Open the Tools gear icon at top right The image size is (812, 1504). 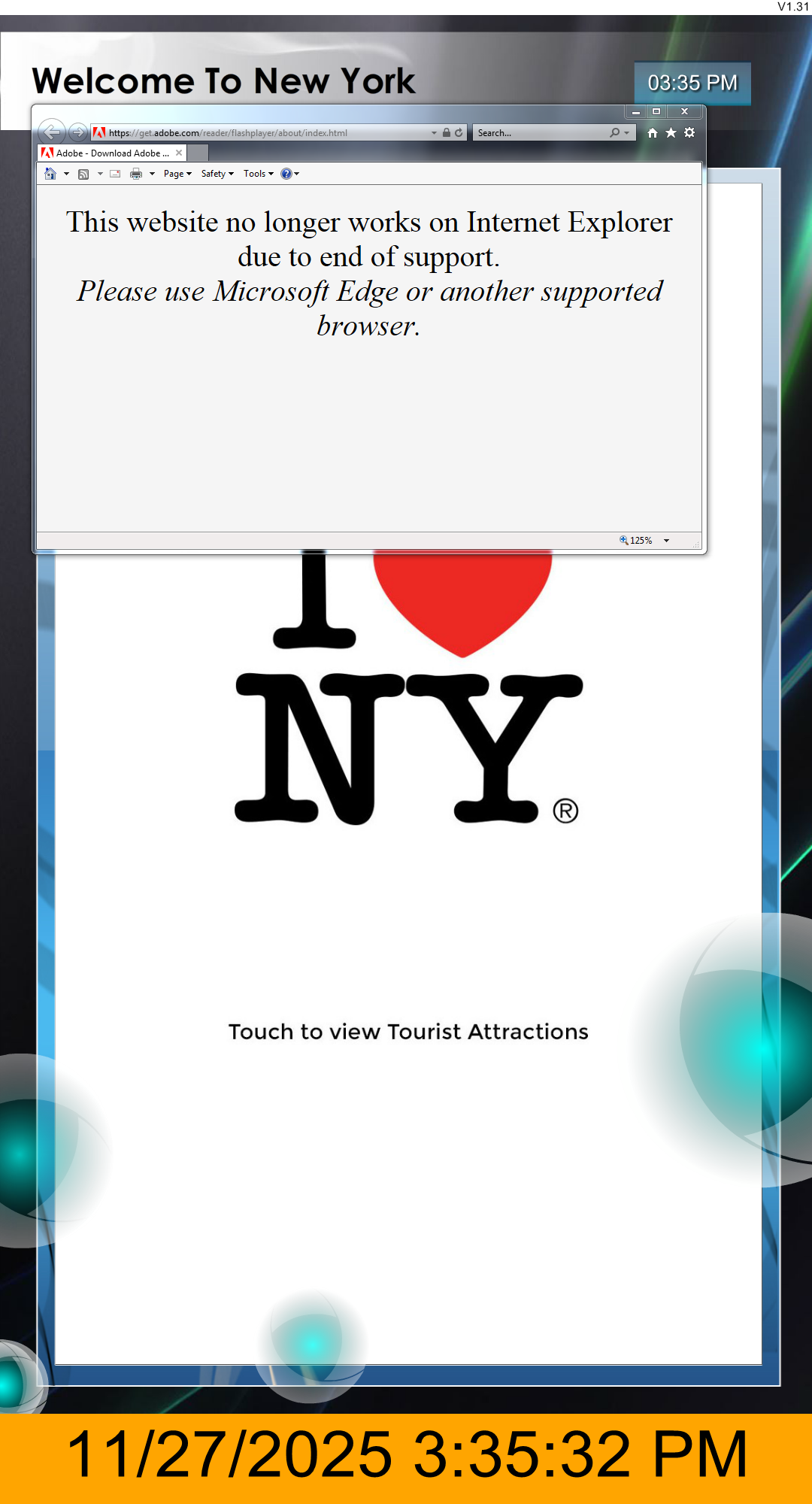pos(689,132)
